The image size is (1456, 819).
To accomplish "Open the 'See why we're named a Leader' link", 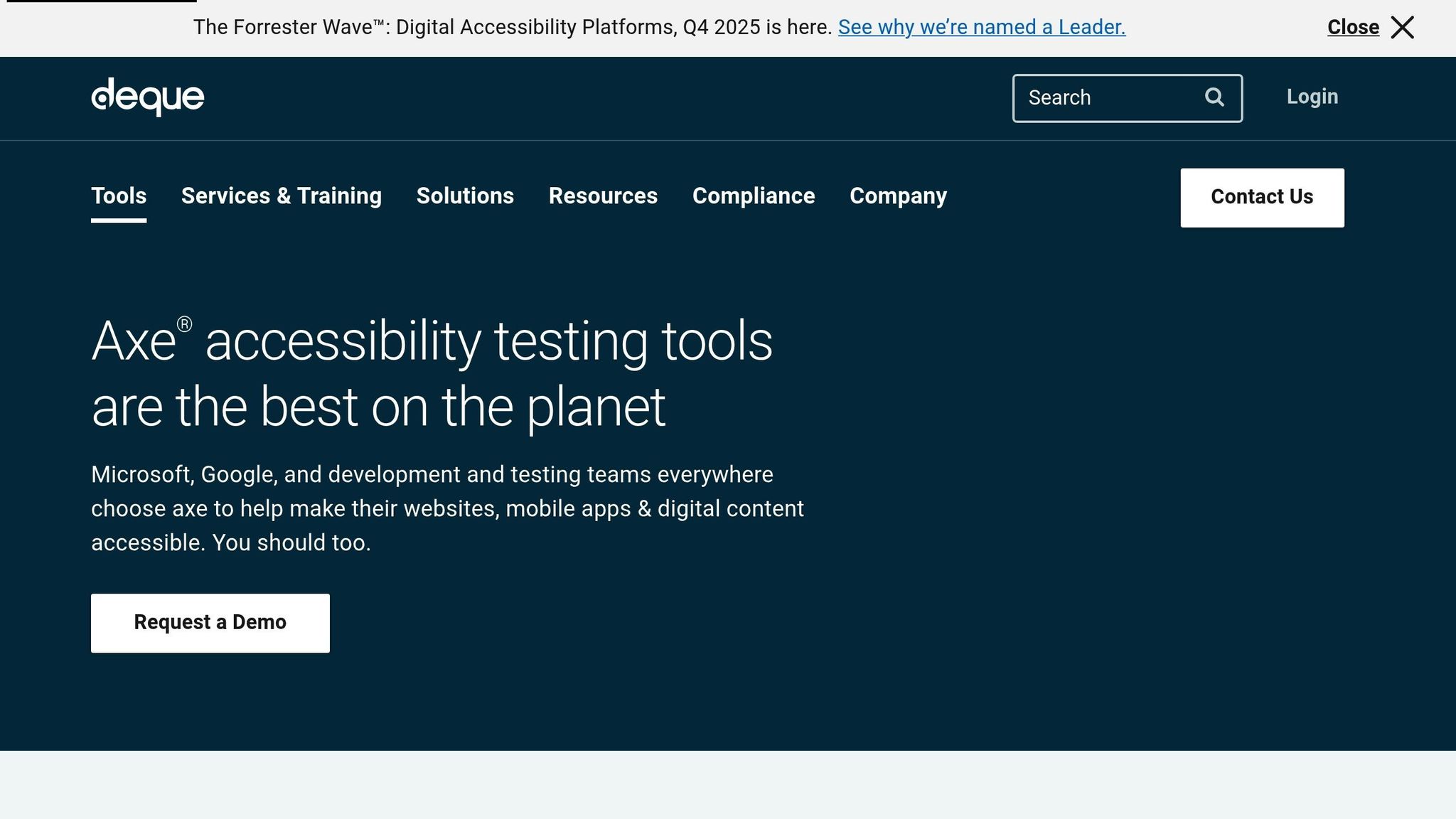I will pos(981,28).
